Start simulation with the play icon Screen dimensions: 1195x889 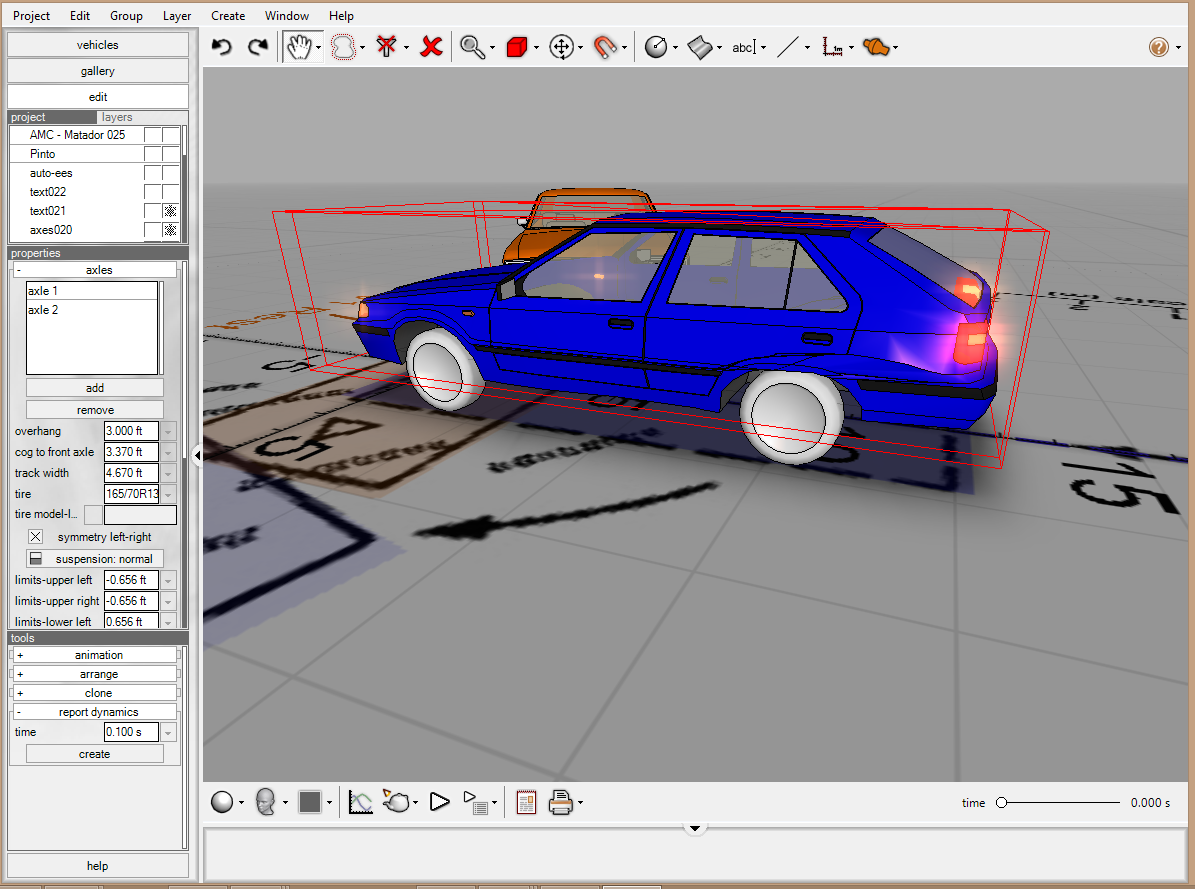(440, 802)
